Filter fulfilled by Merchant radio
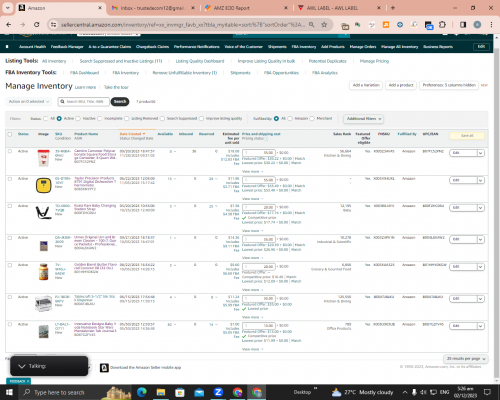This screenshot has height=400, width=500. click(312, 118)
